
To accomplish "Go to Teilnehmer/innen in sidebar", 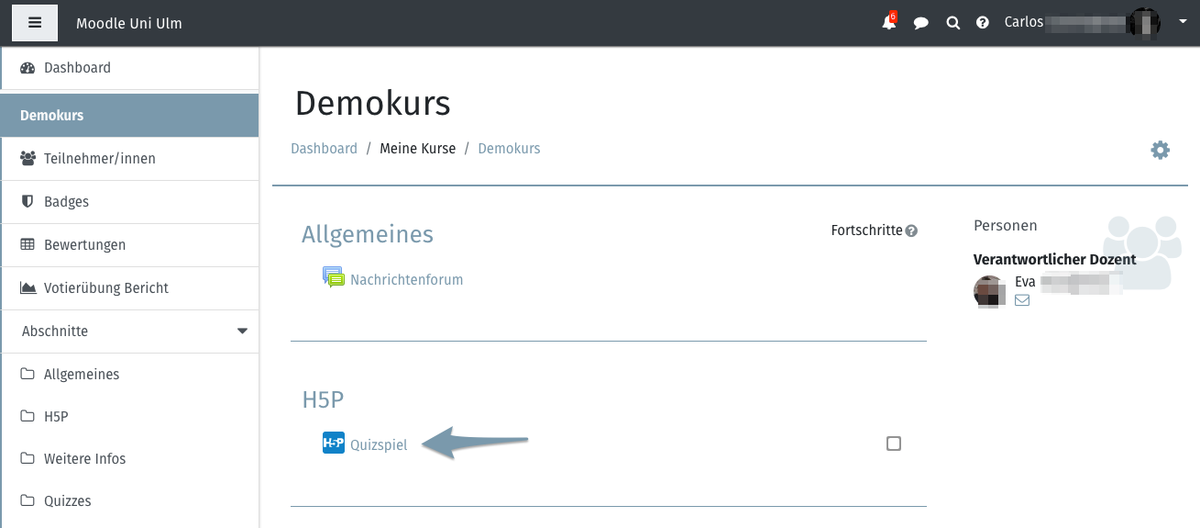I will 99,158.
